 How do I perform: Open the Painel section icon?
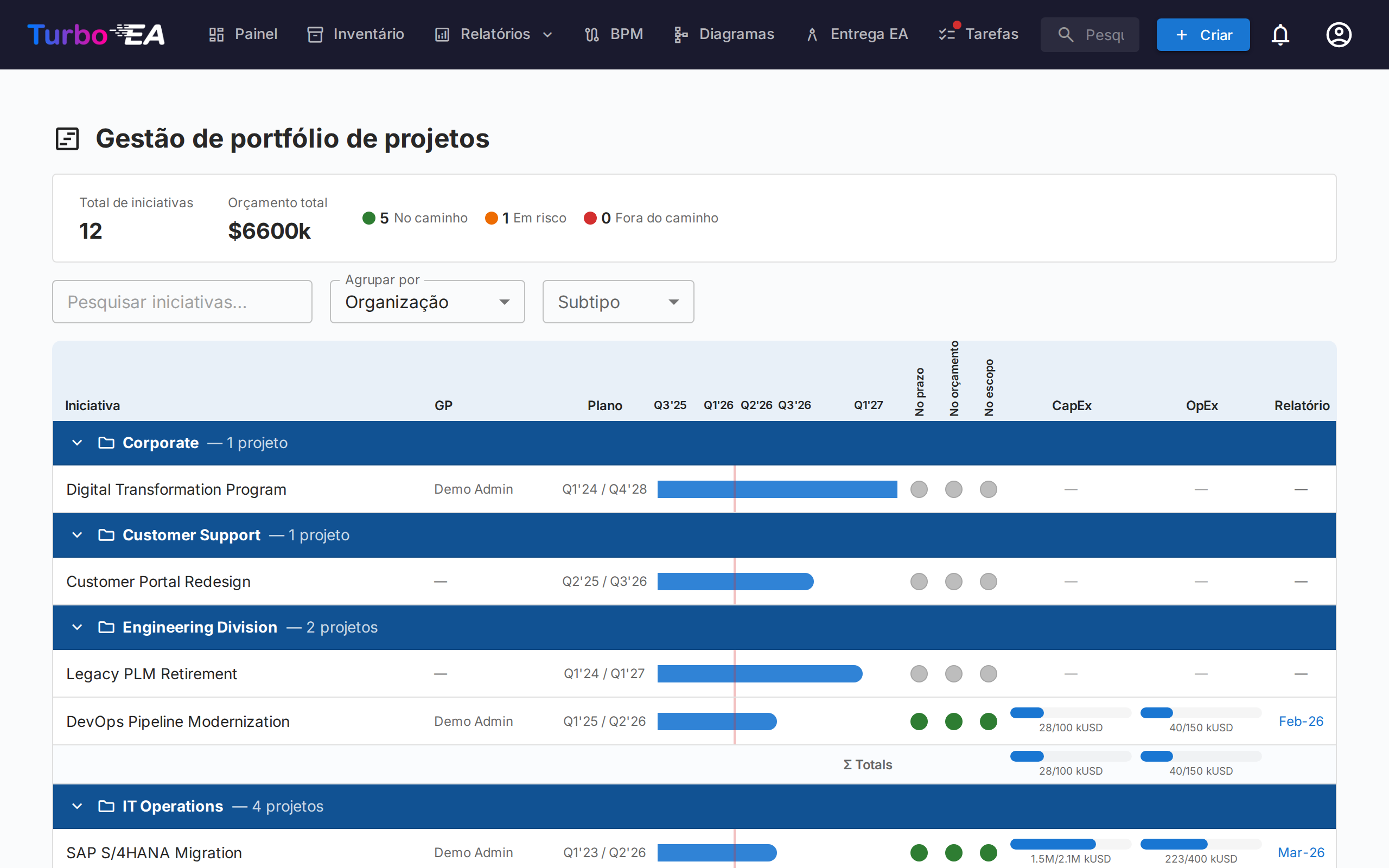(216, 34)
